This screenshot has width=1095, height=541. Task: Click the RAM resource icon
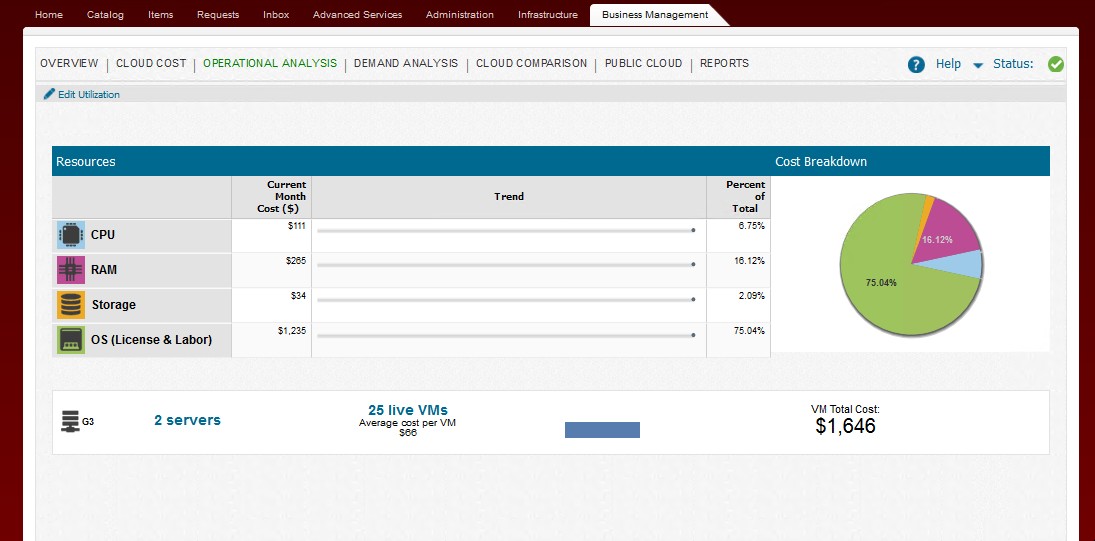tap(71, 270)
